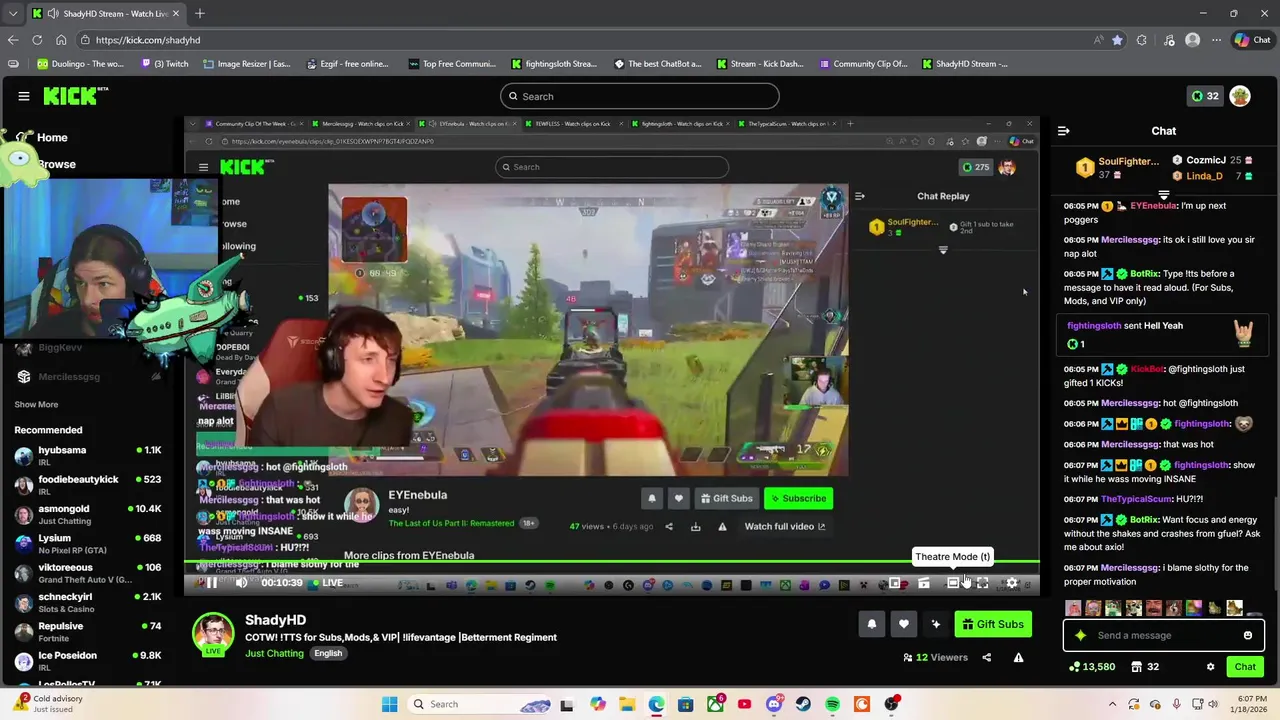The height and width of the screenshot is (720, 1280).
Task: Follow ShadyHD with the heart button
Action: 903,624
